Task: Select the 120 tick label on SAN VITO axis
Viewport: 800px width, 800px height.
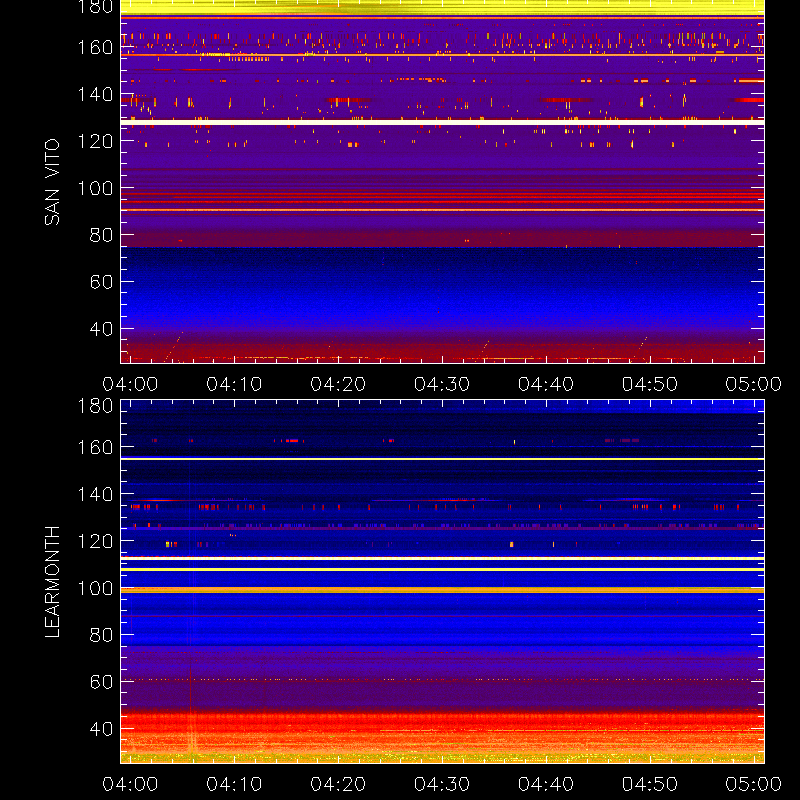Action: click(95, 141)
